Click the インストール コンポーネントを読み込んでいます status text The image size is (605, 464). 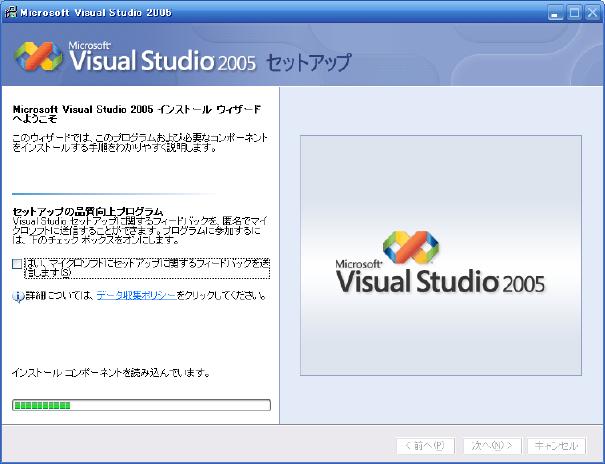click(x=111, y=373)
